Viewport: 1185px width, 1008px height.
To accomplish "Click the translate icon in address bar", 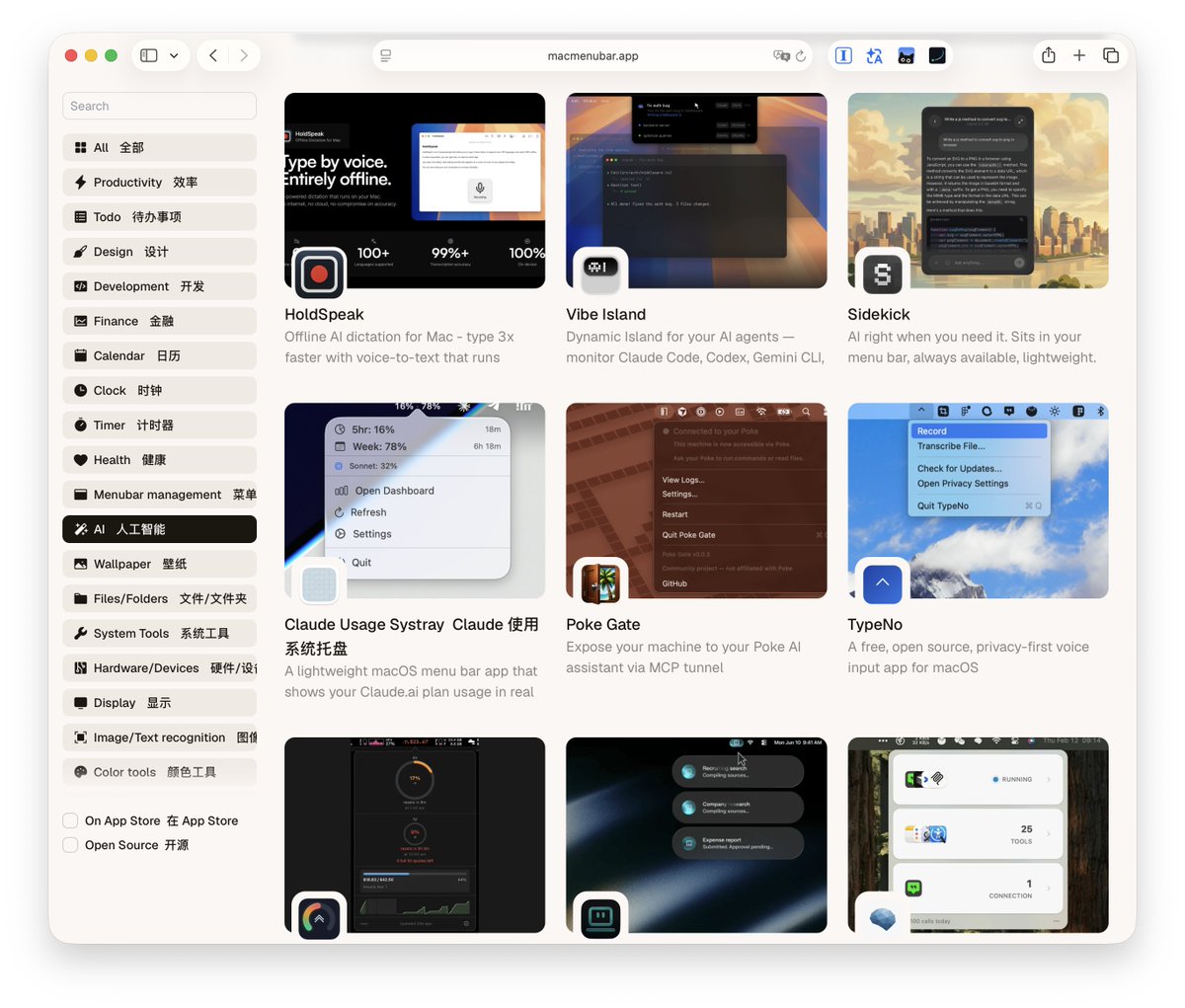I will pos(781,55).
